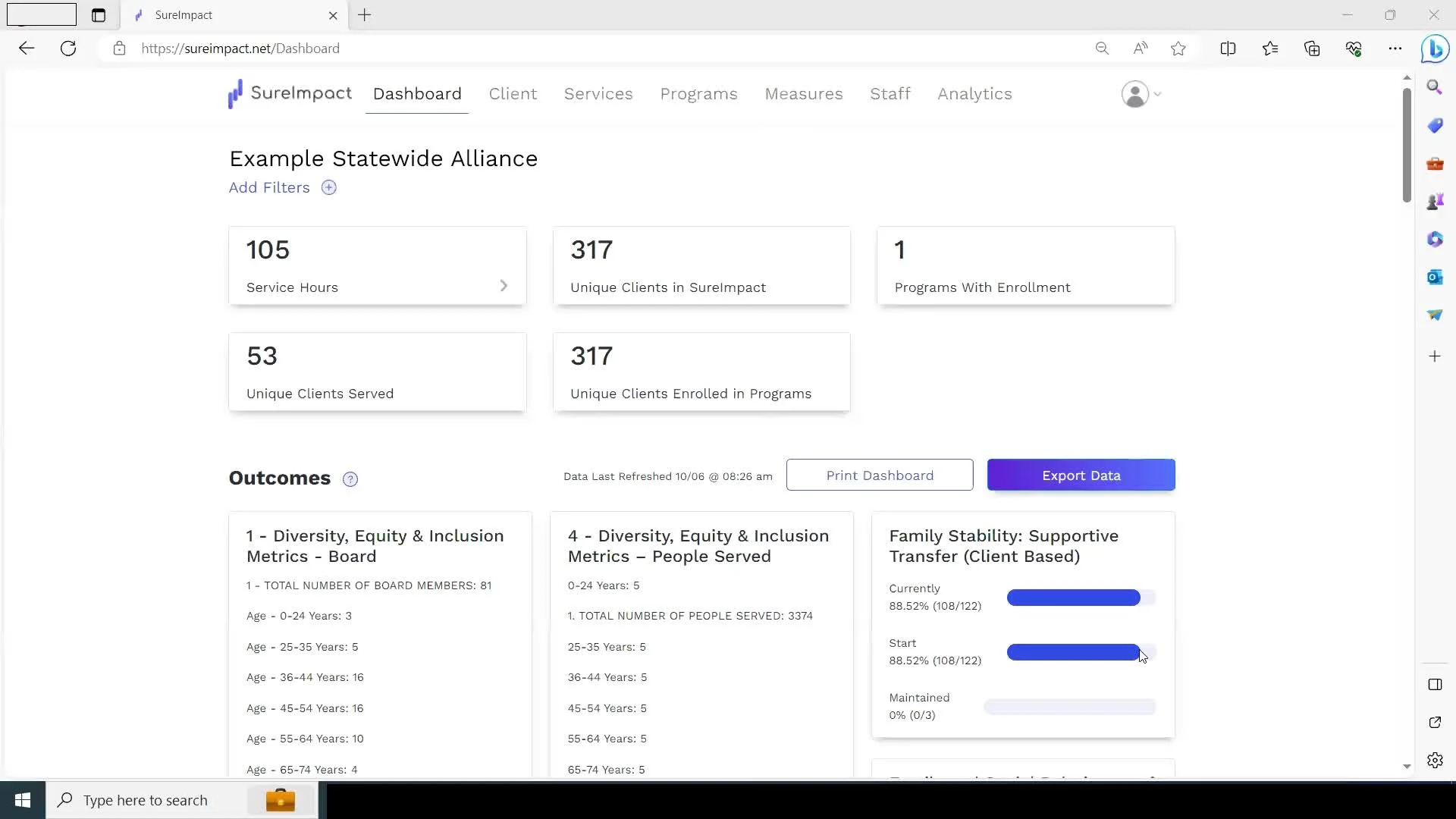Image resolution: width=1456 pixels, height=819 pixels.
Task: Click the Add Filters link
Action: (269, 188)
